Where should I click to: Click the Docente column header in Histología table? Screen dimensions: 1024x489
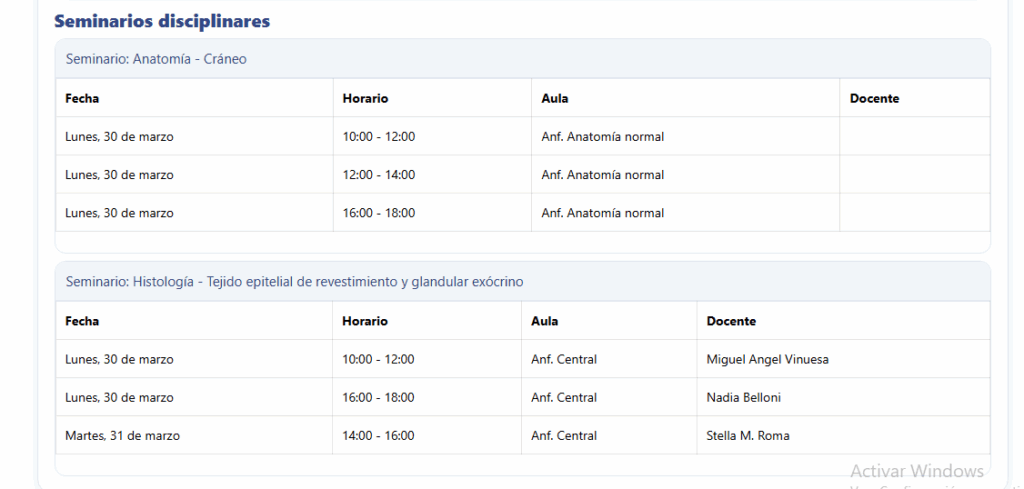(731, 321)
